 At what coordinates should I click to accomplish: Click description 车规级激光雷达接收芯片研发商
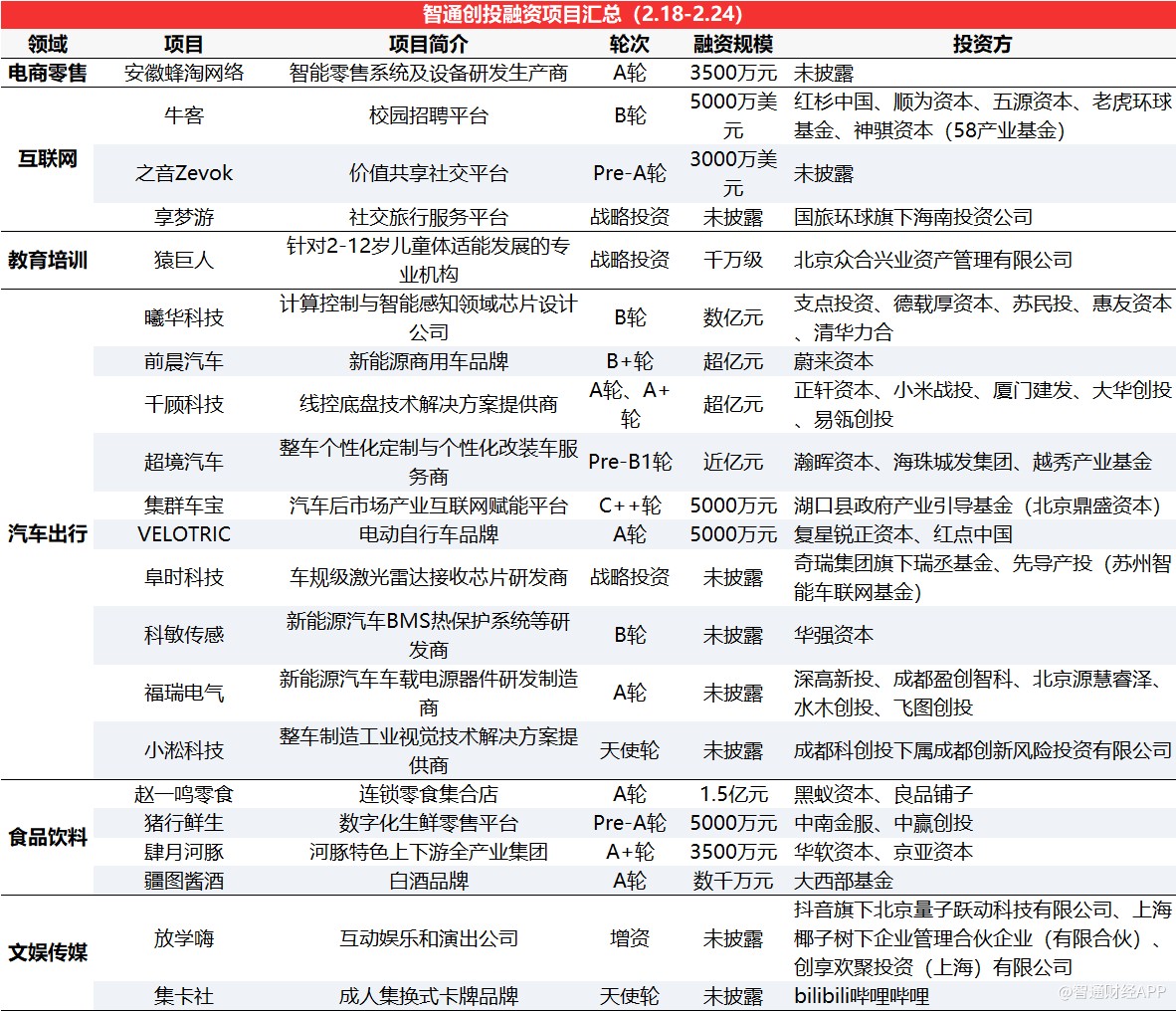point(428,577)
